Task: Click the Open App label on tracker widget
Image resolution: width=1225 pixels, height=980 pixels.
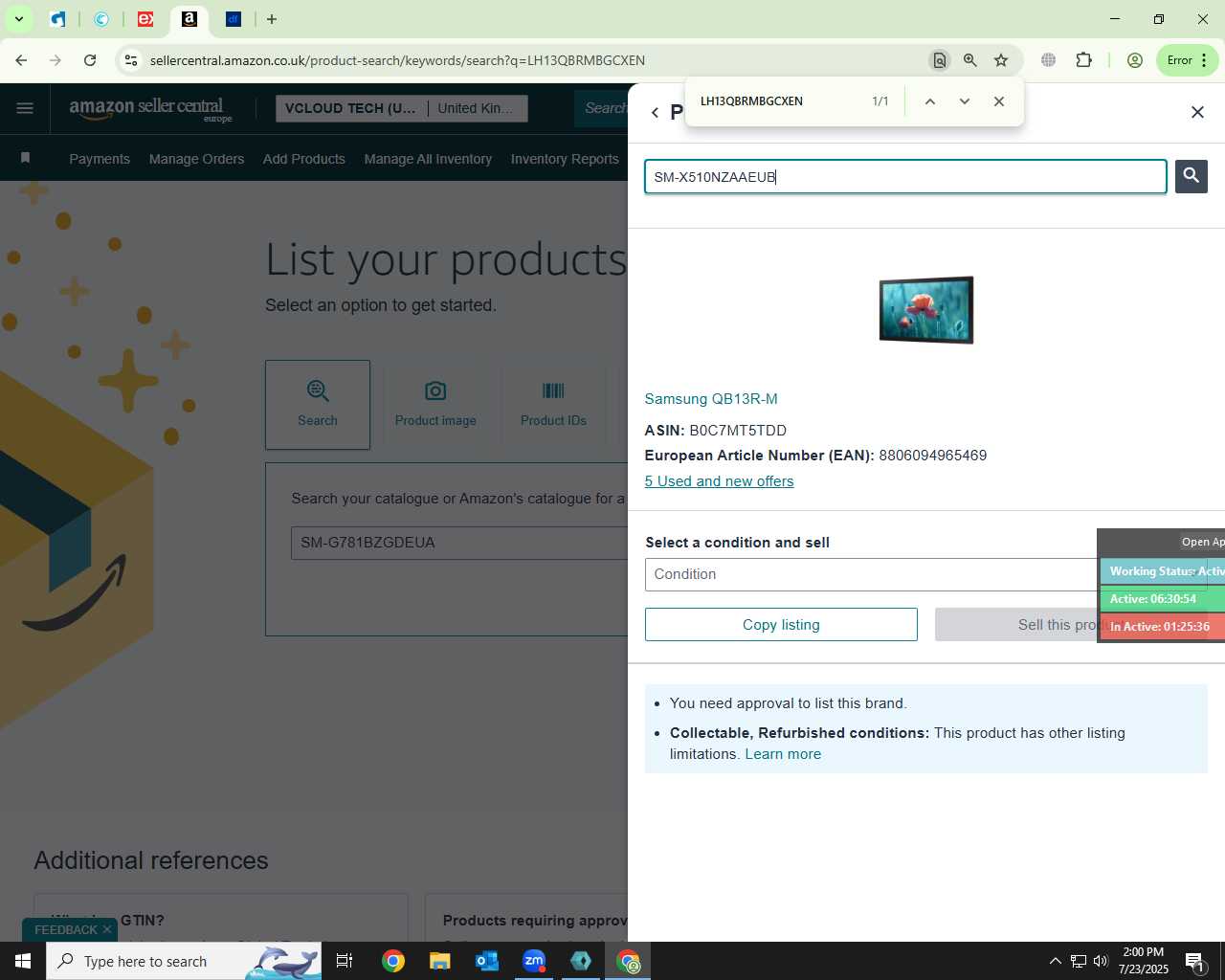Action: [x=1203, y=542]
